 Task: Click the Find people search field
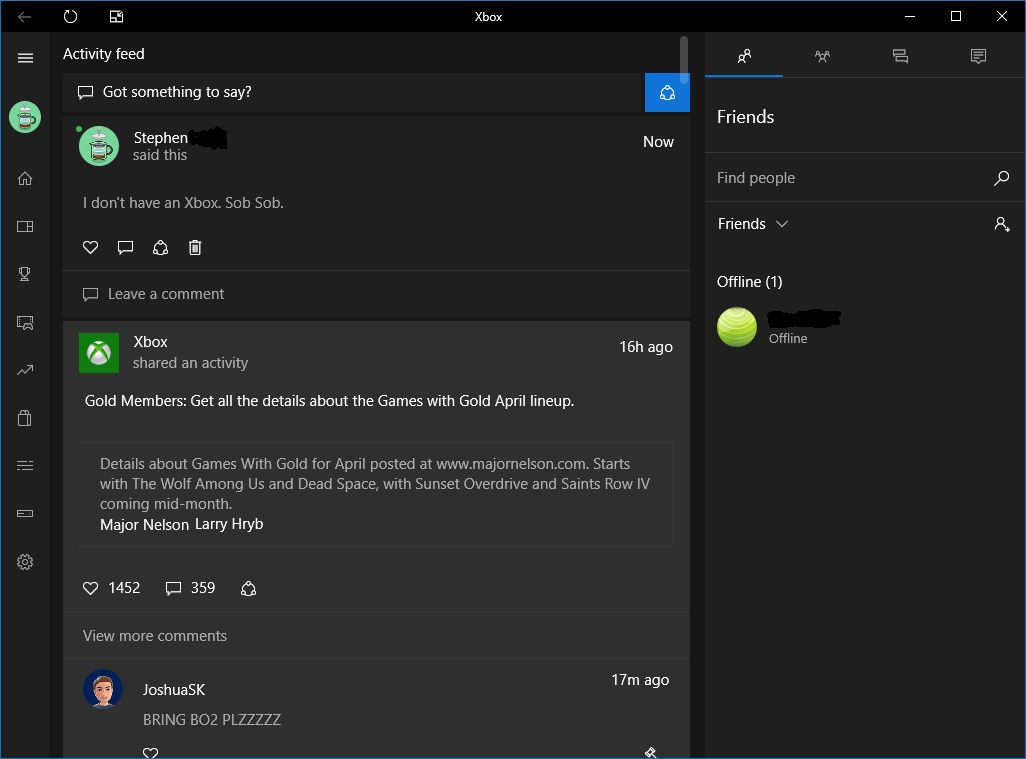(x=865, y=178)
